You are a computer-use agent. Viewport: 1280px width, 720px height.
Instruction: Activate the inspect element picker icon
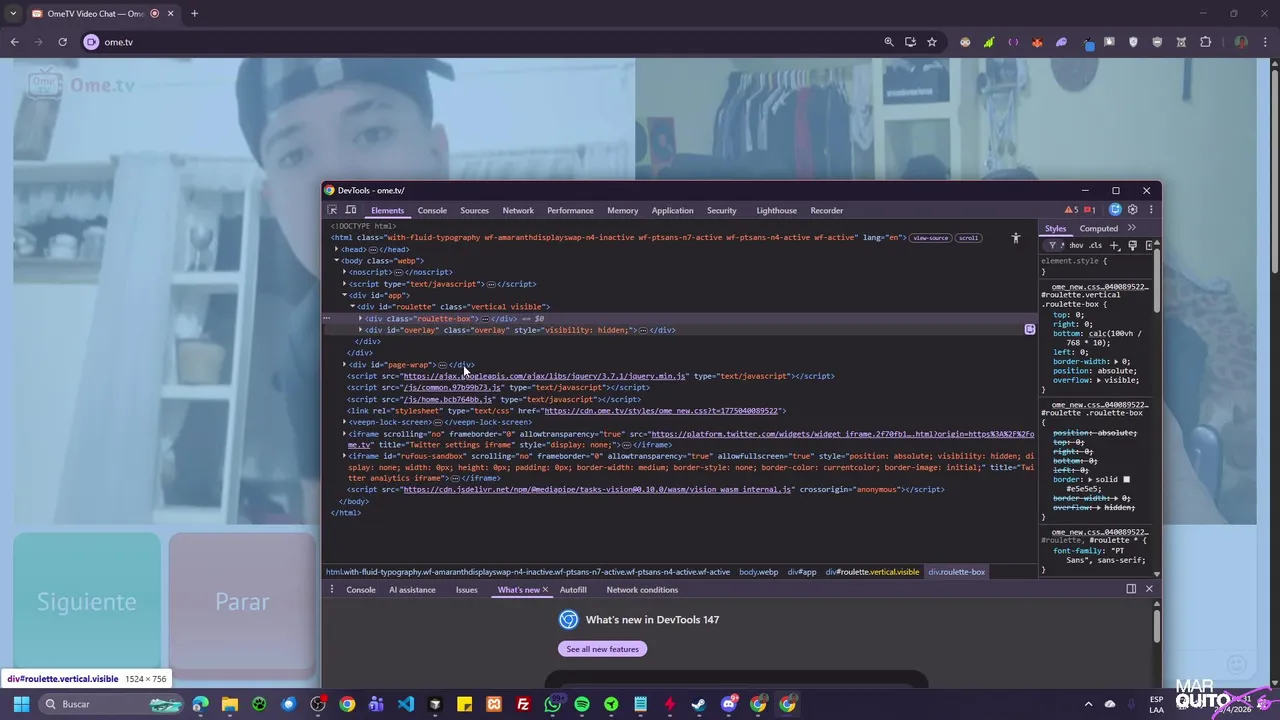(332, 210)
